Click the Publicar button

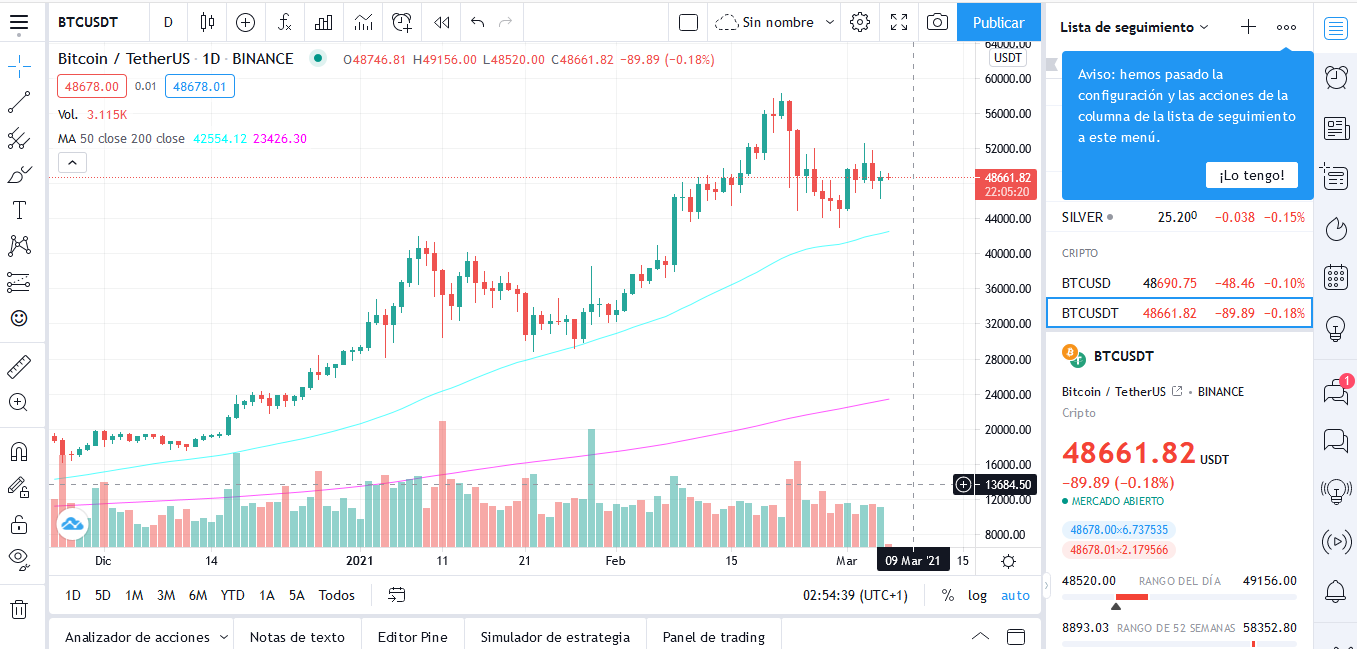point(998,22)
